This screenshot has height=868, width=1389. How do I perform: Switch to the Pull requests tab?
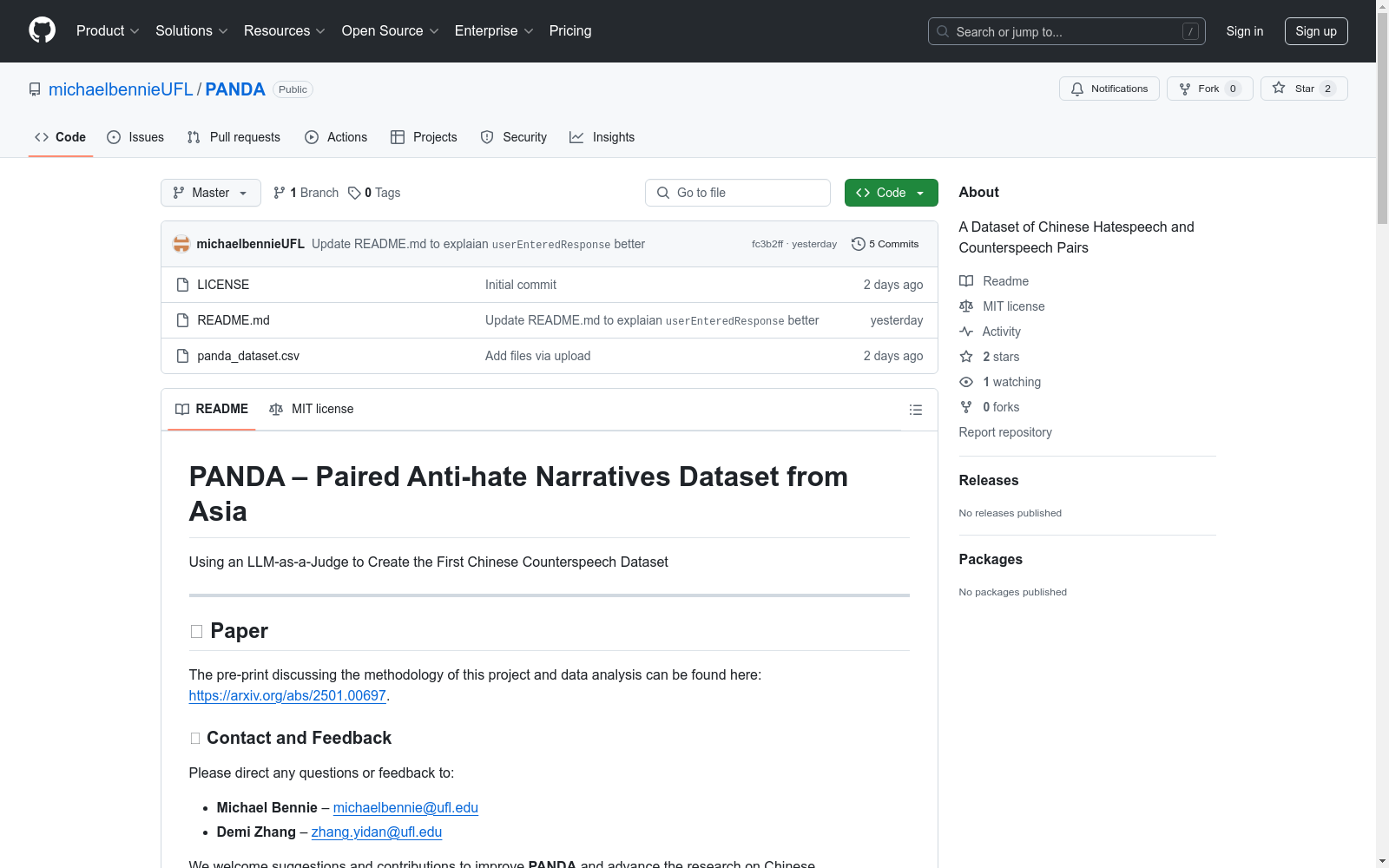pyautogui.click(x=234, y=137)
